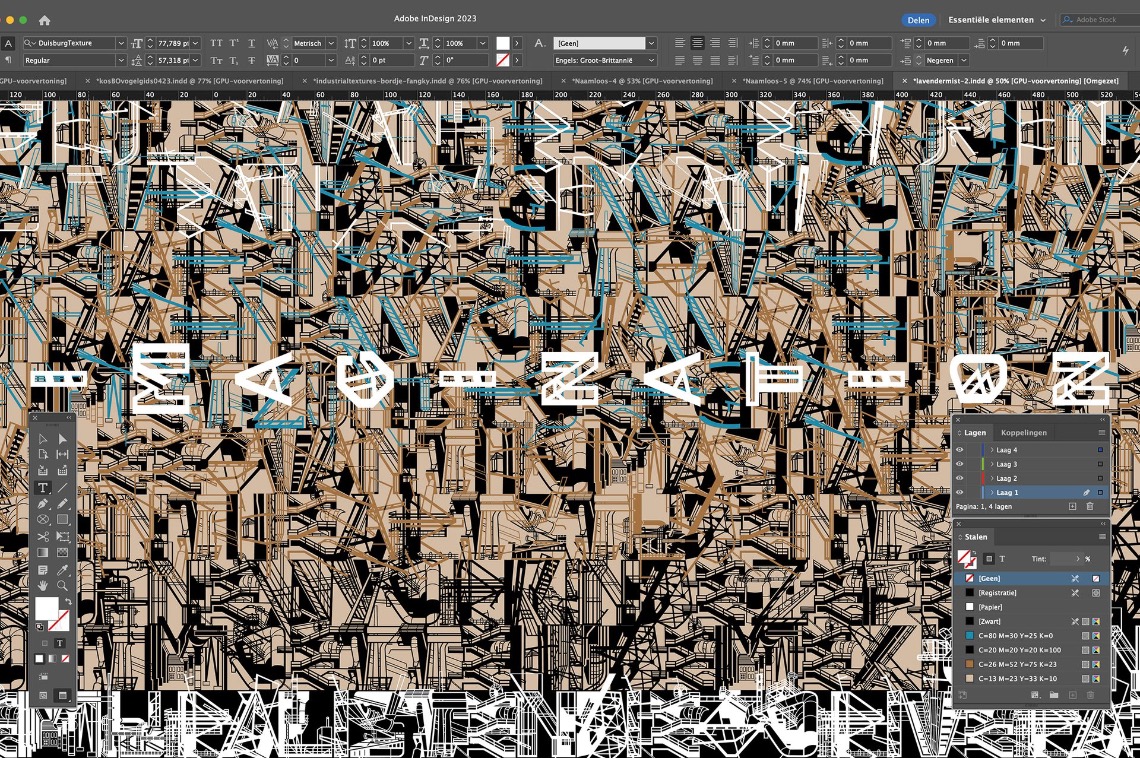The image size is (1140, 758).
Task: Hide Laag 1 with its eye icon
Action: 960,492
